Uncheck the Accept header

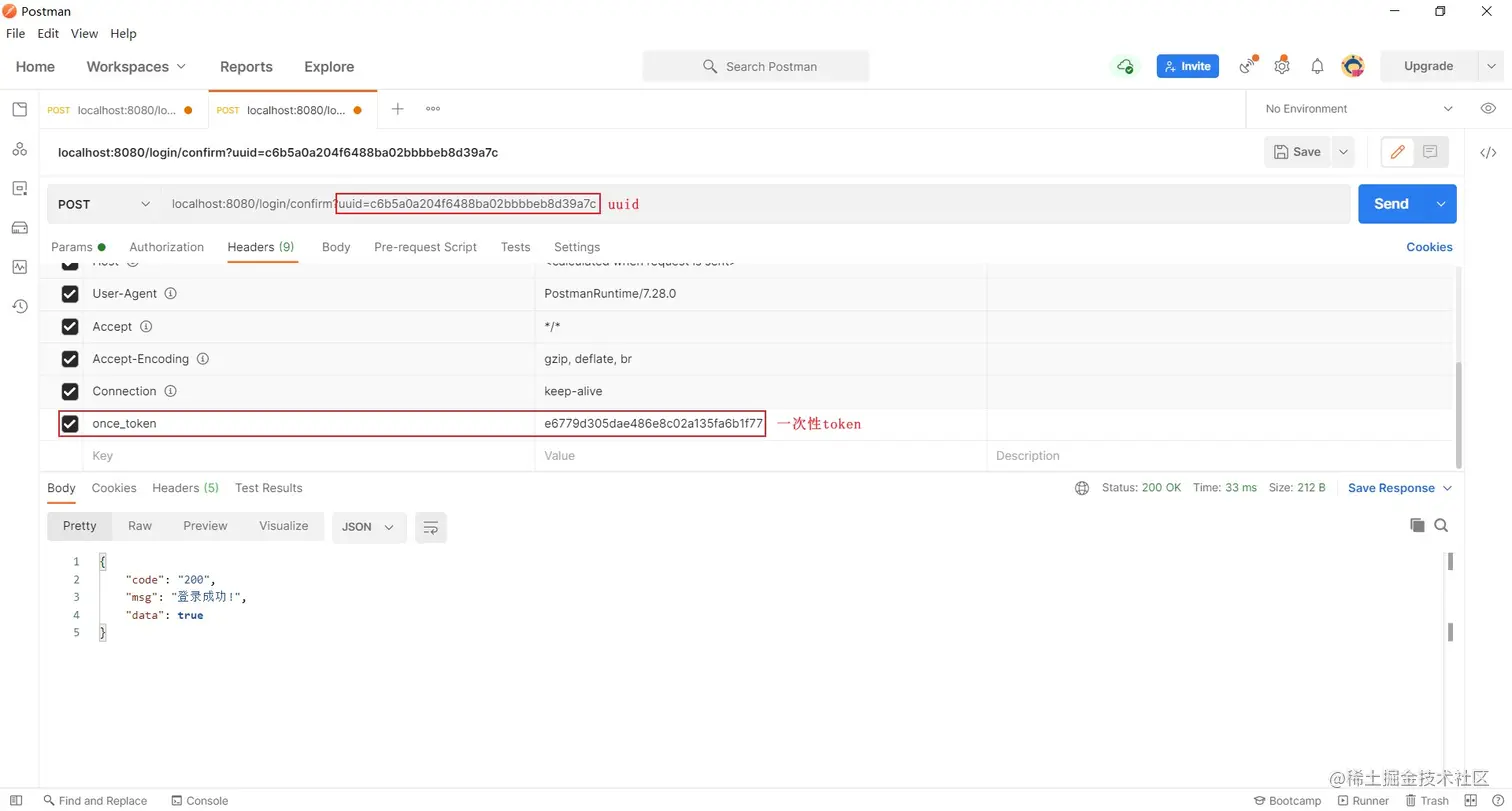(x=70, y=327)
